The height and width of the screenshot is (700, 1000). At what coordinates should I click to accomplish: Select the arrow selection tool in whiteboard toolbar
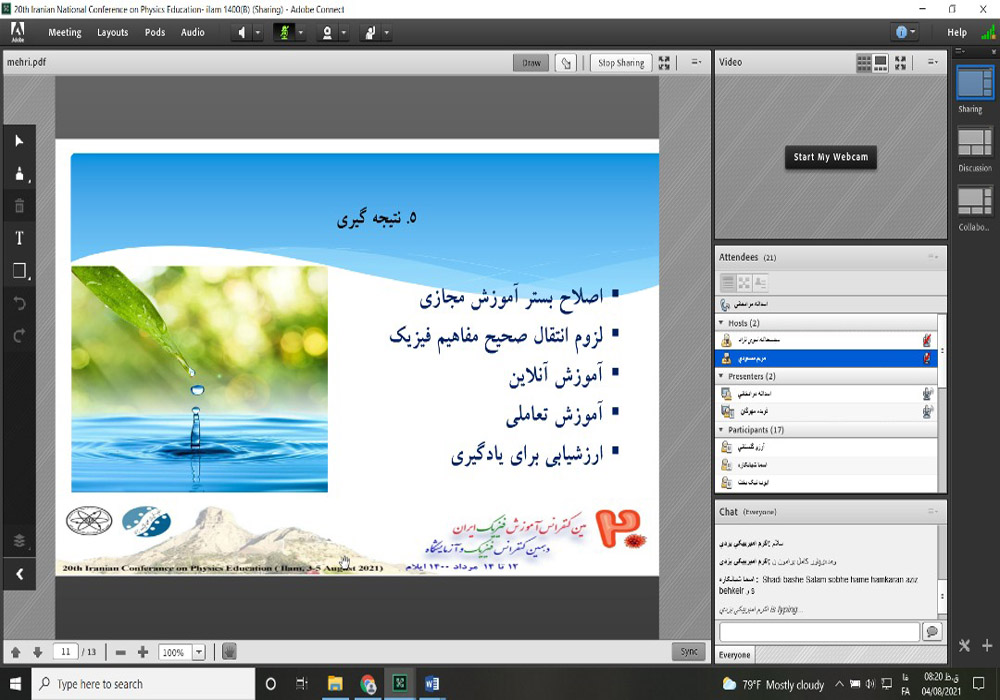coord(19,141)
